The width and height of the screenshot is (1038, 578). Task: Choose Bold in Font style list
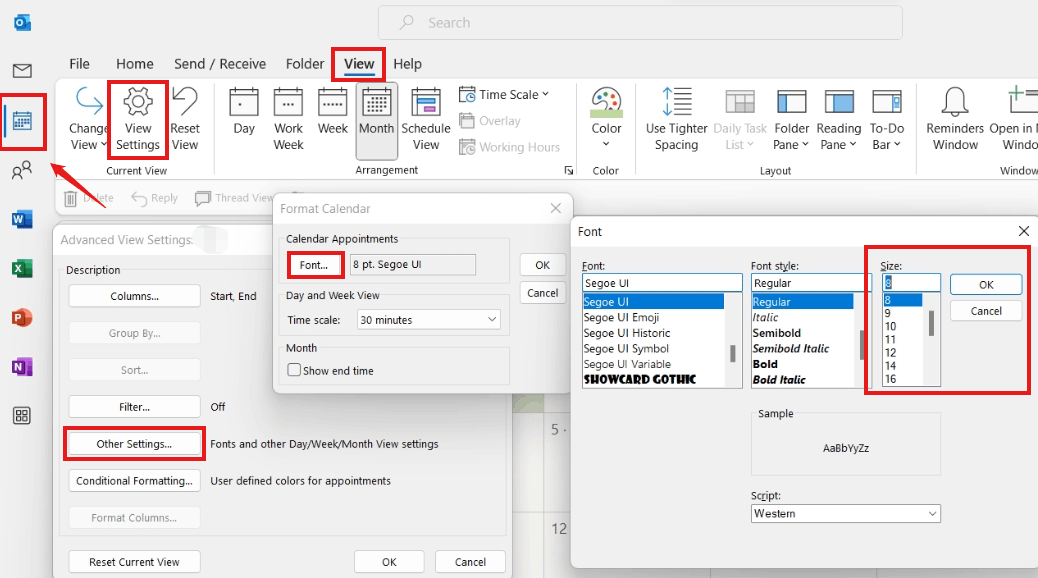coord(765,364)
